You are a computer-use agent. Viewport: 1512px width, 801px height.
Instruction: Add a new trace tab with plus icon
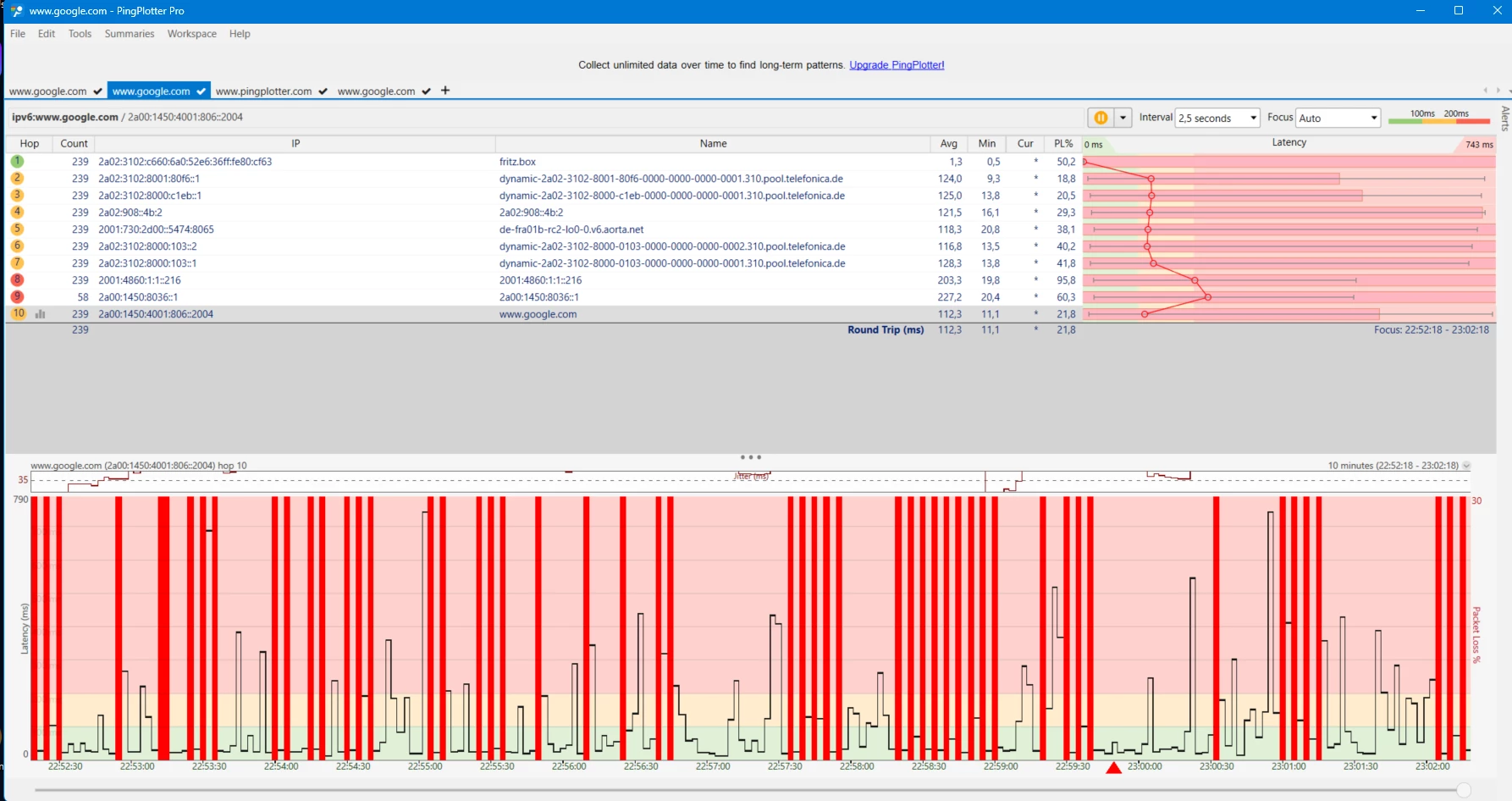(445, 91)
